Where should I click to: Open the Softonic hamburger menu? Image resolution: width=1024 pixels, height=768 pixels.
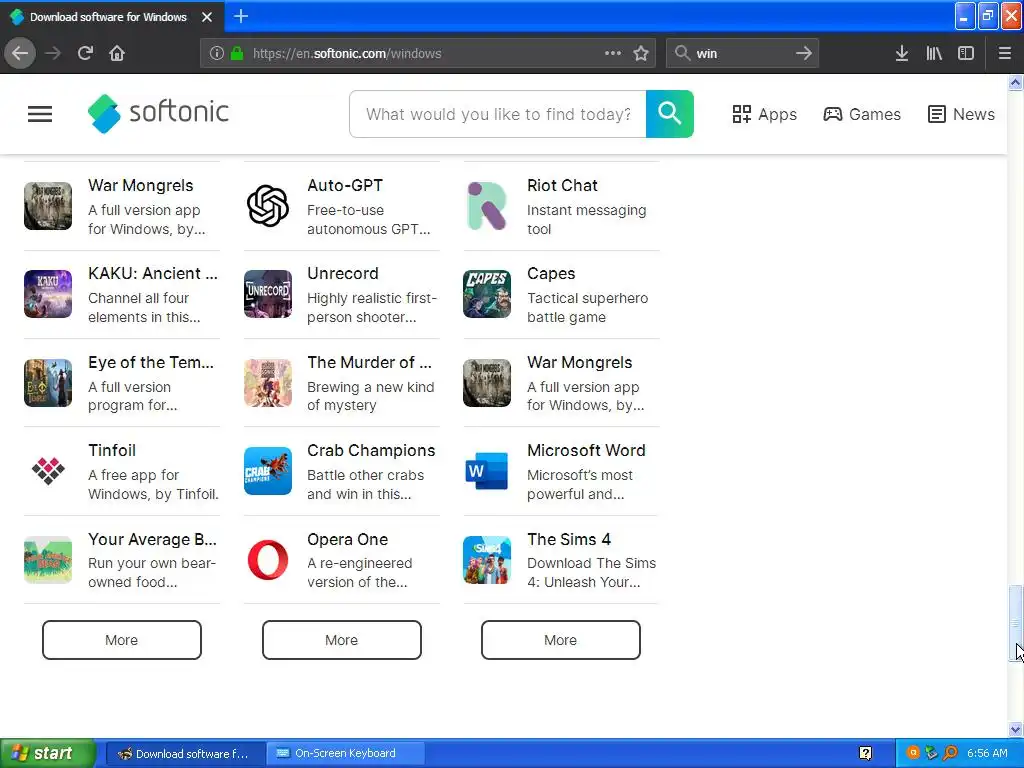40,114
